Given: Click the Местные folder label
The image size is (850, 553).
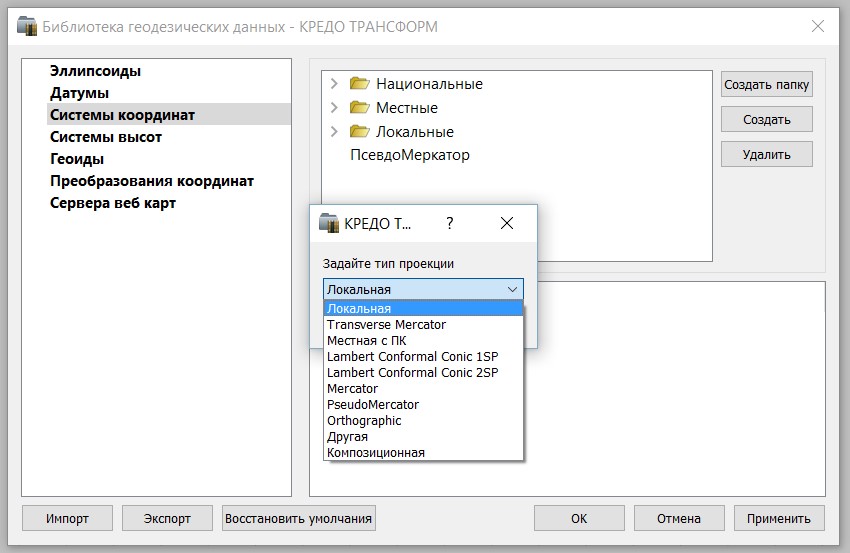Looking at the screenshot, I should (407, 108).
